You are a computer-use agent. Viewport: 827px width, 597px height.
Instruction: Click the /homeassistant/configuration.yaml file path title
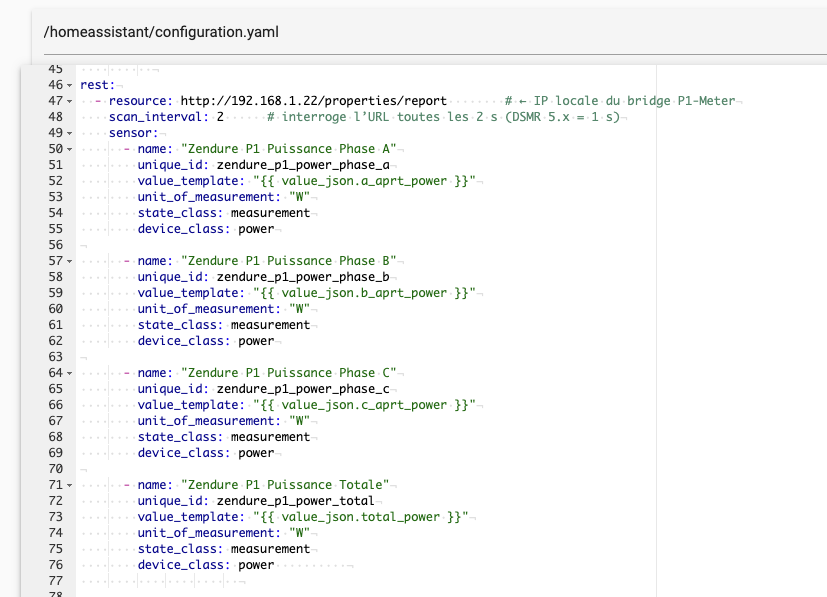pyautogui.click(x=161, y=32)
